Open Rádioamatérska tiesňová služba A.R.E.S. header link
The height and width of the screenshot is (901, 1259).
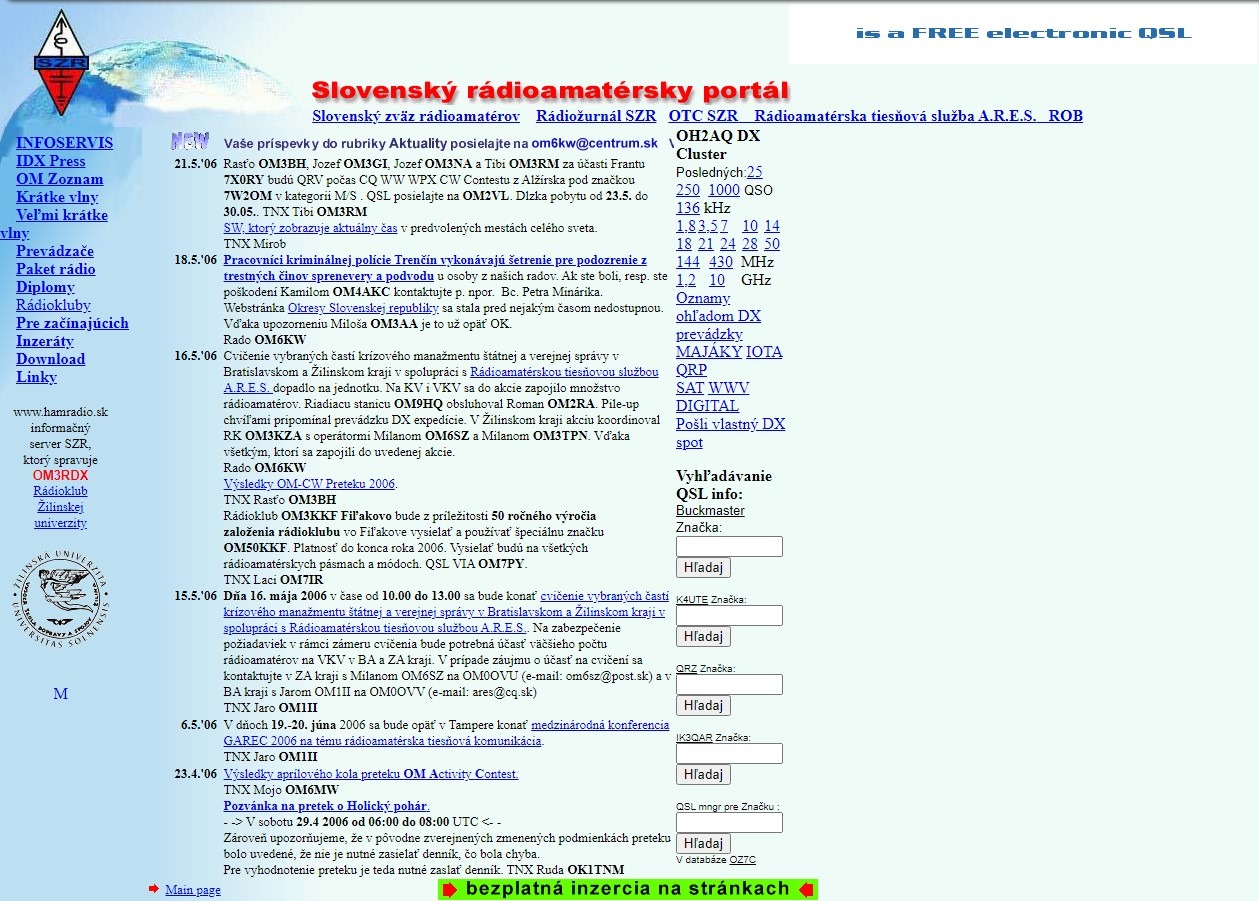[x=895, y=116]
